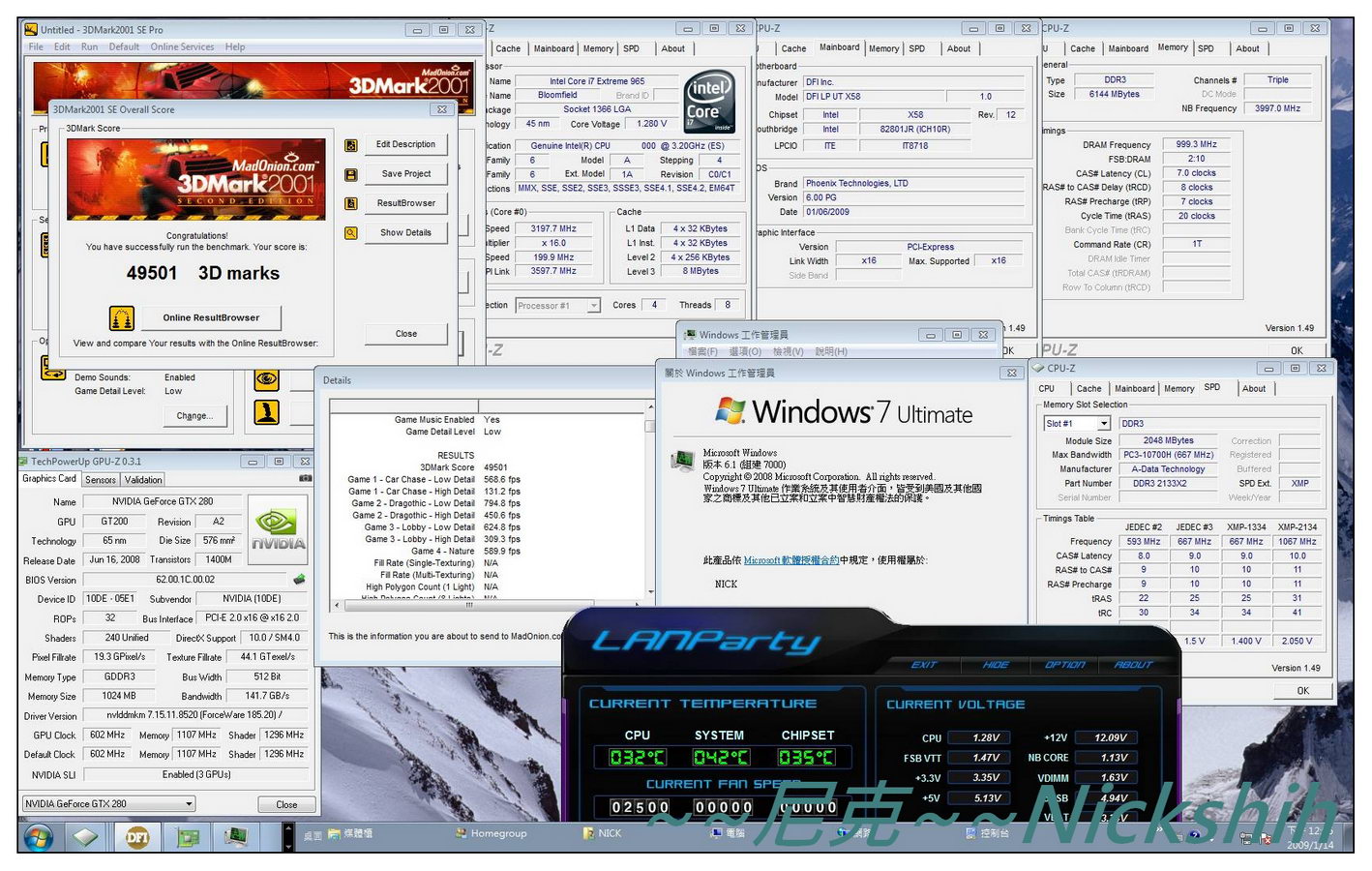Click the Details list scroll-down arrow
Viewport: 1372px width, 871px height.
click(x=650, y=591)
